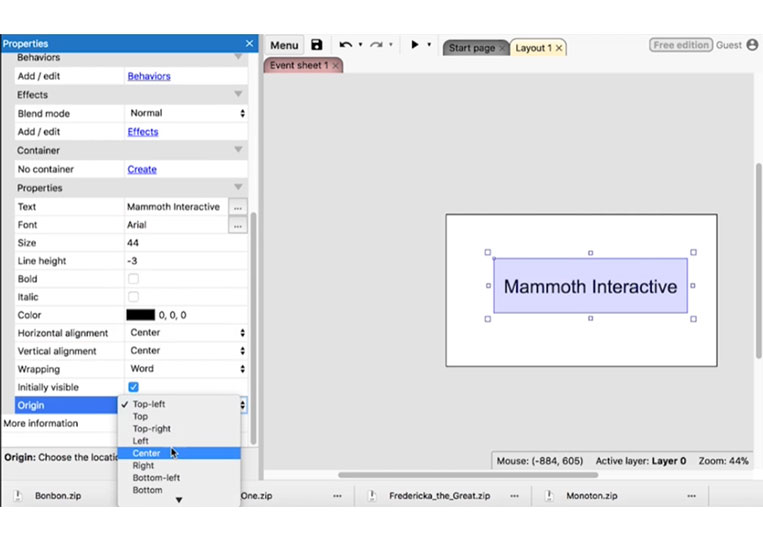The height and width of the screenshot is (541, 763).
Task: Edit the Text value Mammoth Interactive
Action: 176,207
